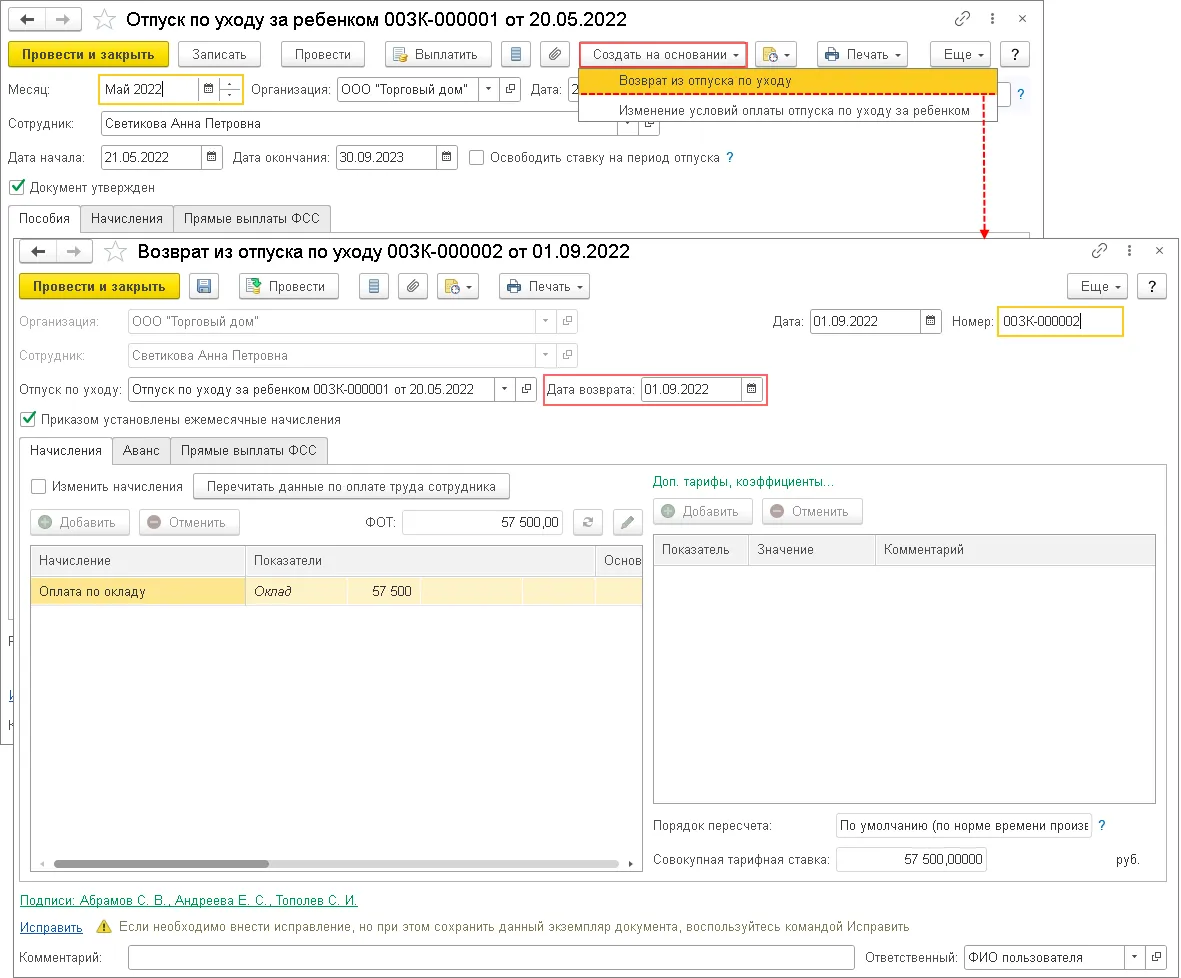
Task: Open the Доп. тарифы, коэффициенты link
Action: click(743, 481)
